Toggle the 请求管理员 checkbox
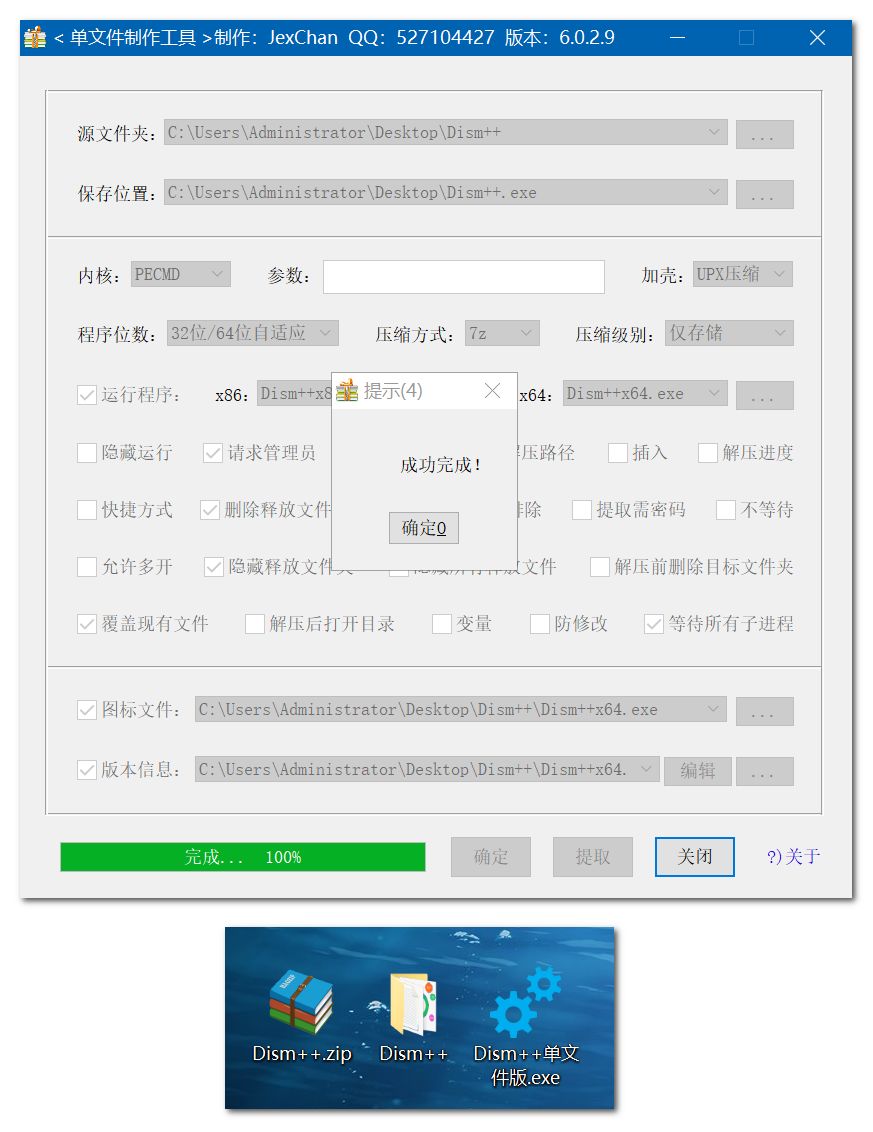This screenshot has height=1132, width=873. [x=213, y=453]
